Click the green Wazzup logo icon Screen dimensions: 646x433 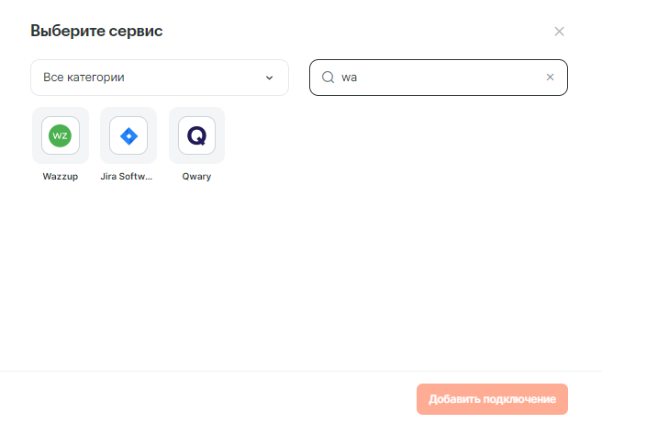[60, 135]
